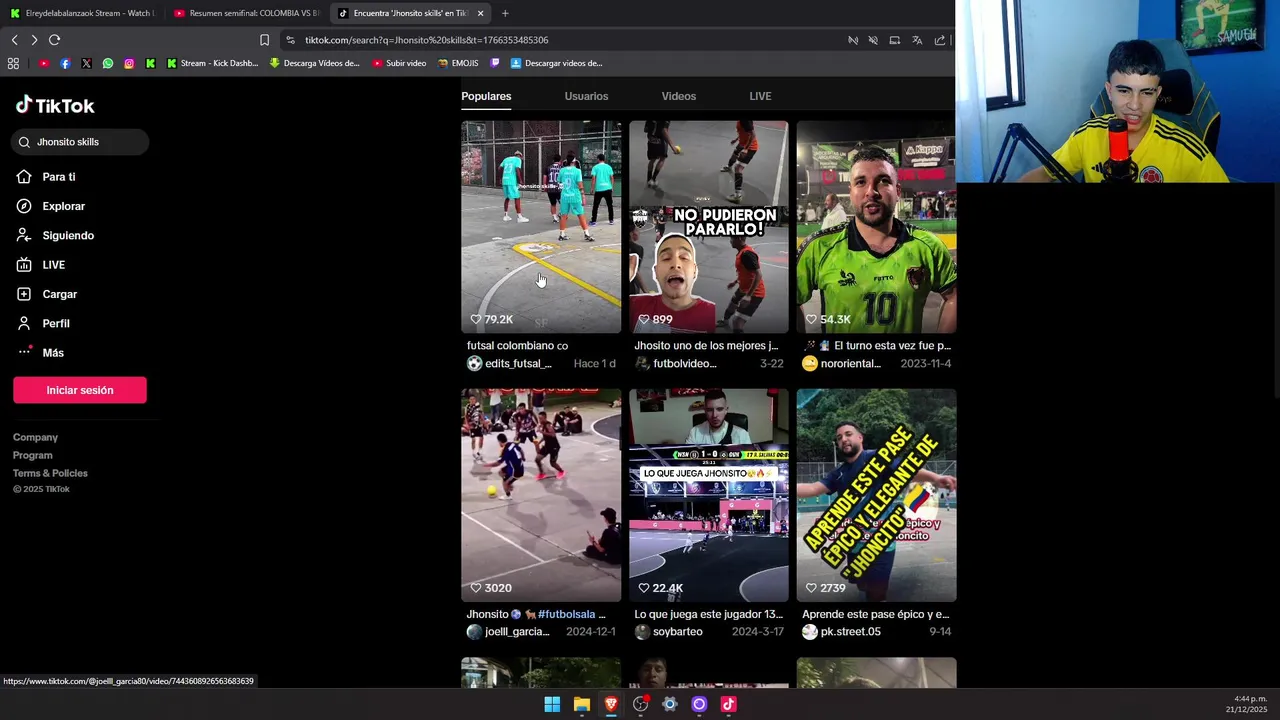Open caption 'Lo que juega este jugador 13...'
The image size is (1280, 720).
708,614
